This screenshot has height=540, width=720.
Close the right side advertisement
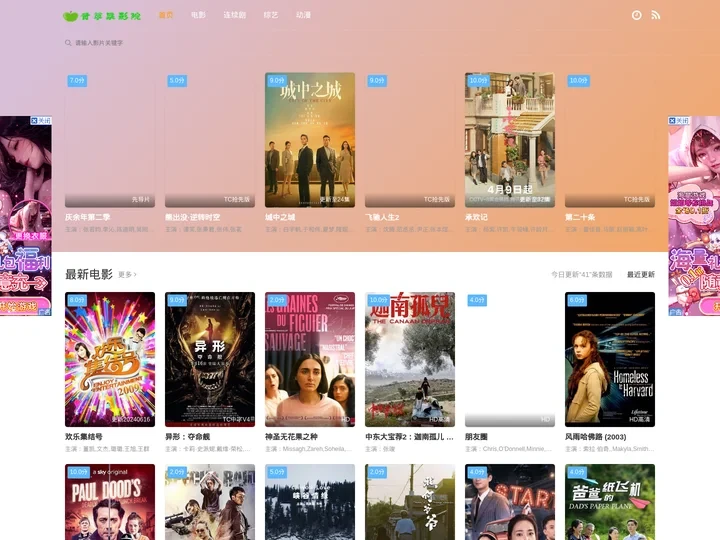pyautogui.click(x=679, y=120)
